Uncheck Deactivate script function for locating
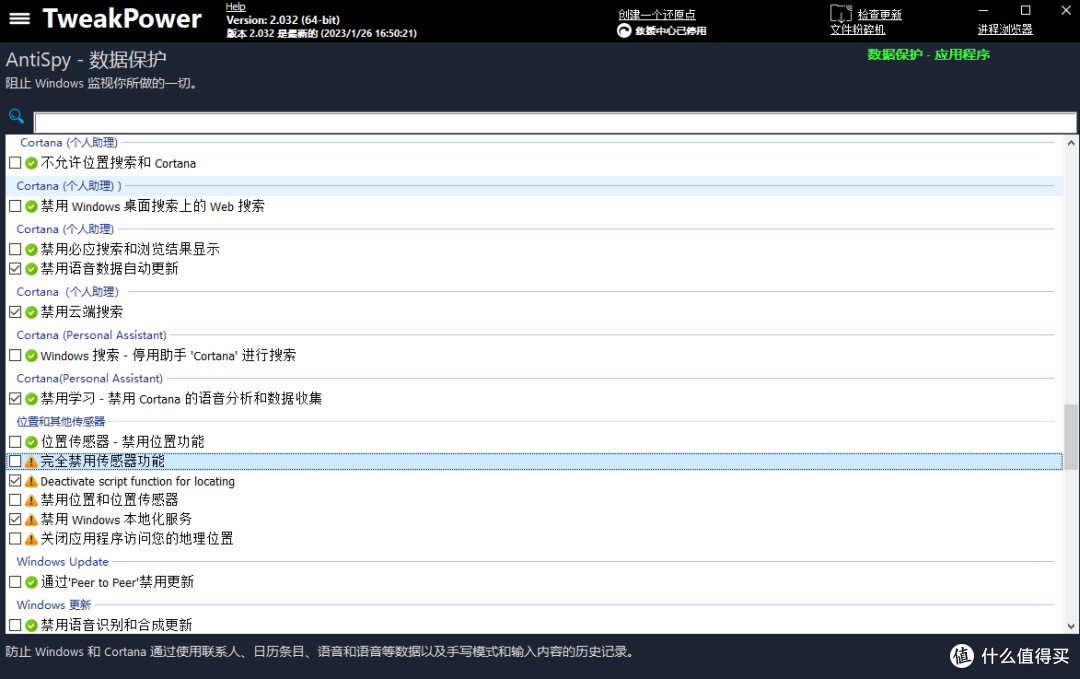Viewport: 1080px width, 679px height. [x=15, y=481]
